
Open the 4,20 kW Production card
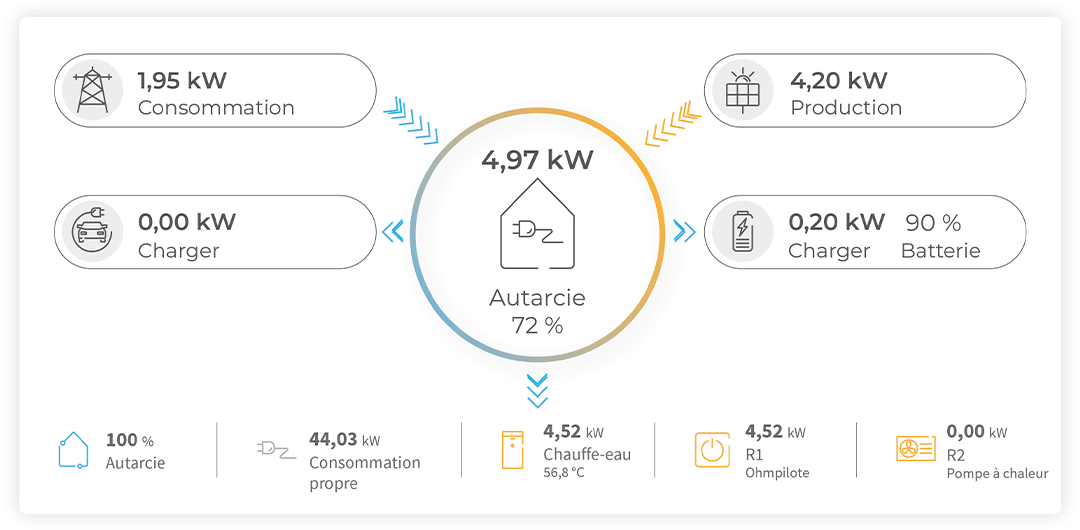[x=865, y=90]
